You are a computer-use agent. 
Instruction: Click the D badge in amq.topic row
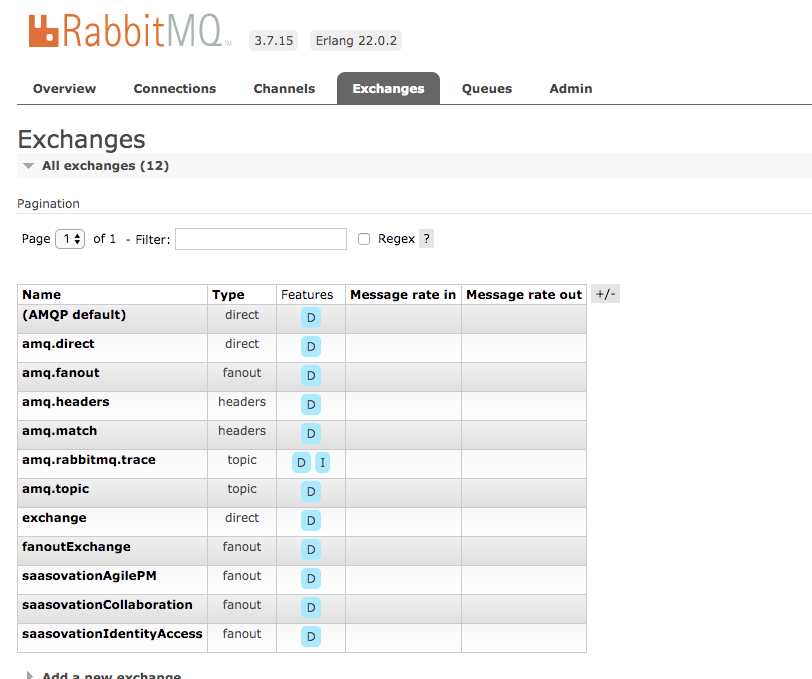(311, 492)
